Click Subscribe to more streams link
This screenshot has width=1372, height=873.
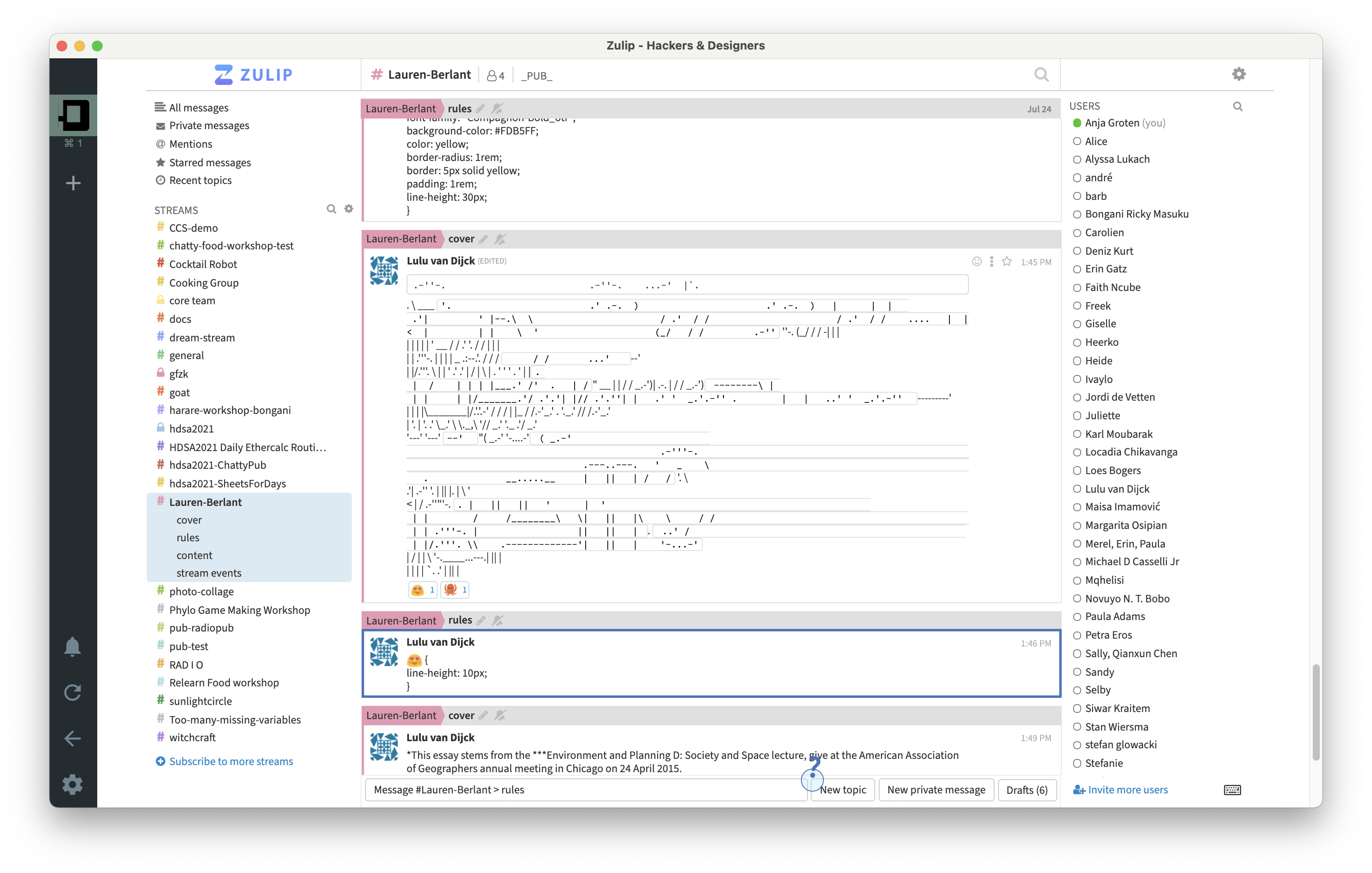[231, 761]
